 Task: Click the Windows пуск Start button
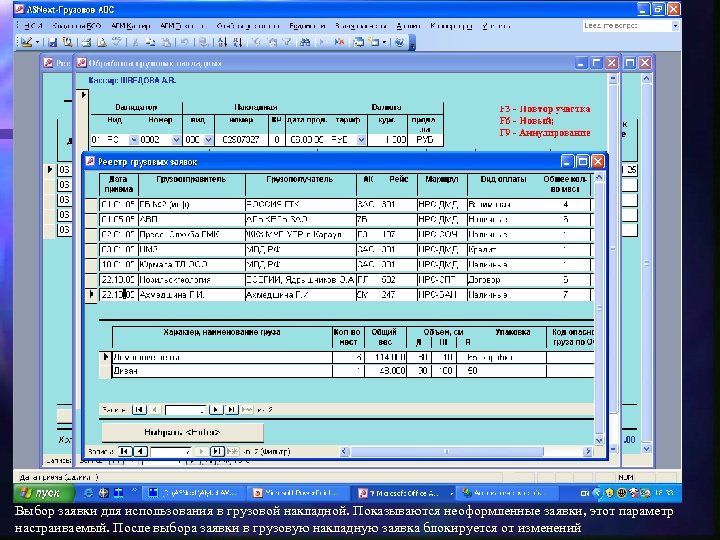44,493
